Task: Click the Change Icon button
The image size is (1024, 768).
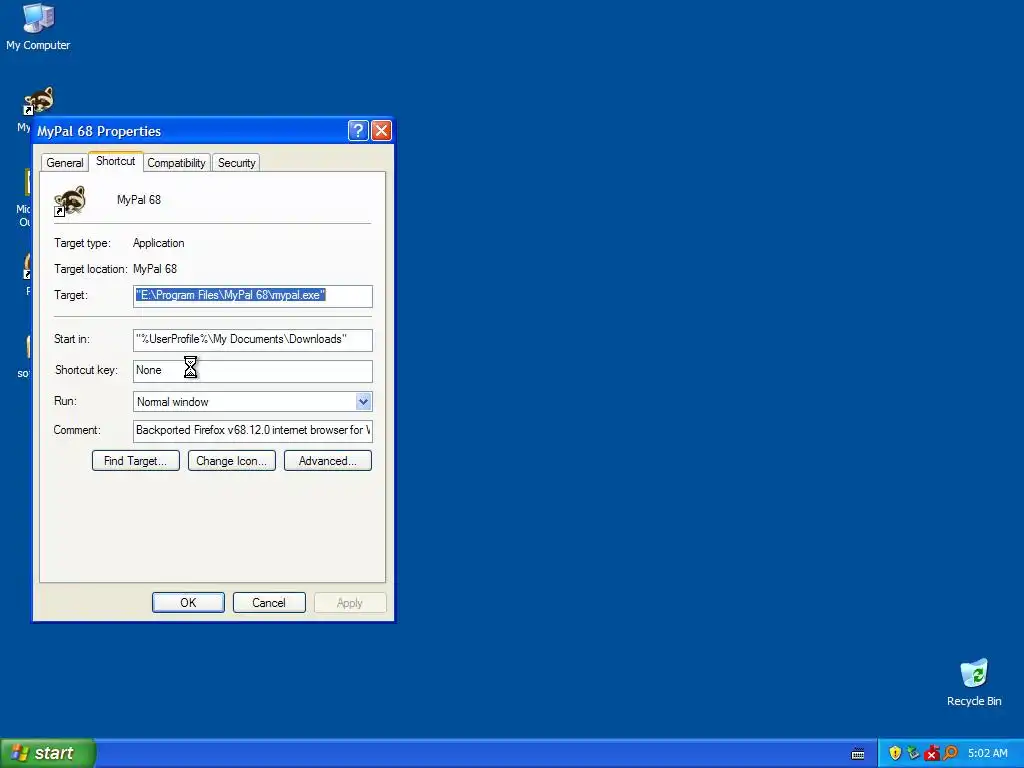Action: point(232,460)
